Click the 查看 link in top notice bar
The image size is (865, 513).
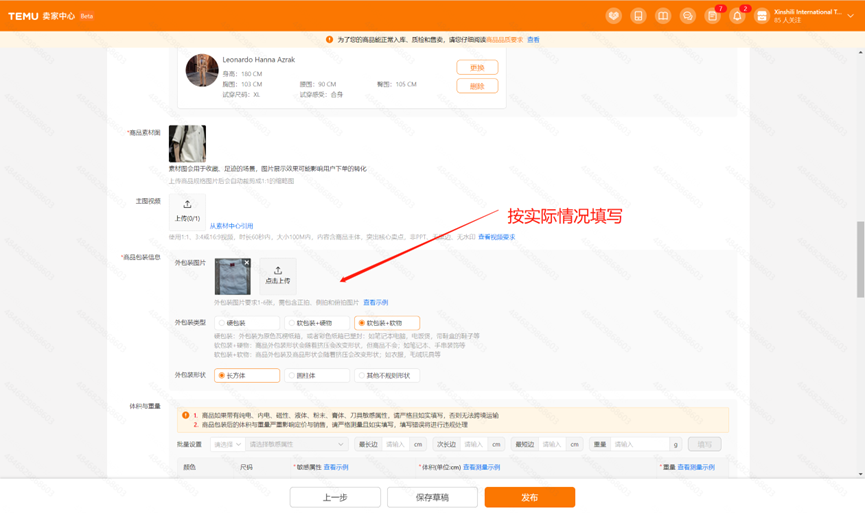[533, 40]
